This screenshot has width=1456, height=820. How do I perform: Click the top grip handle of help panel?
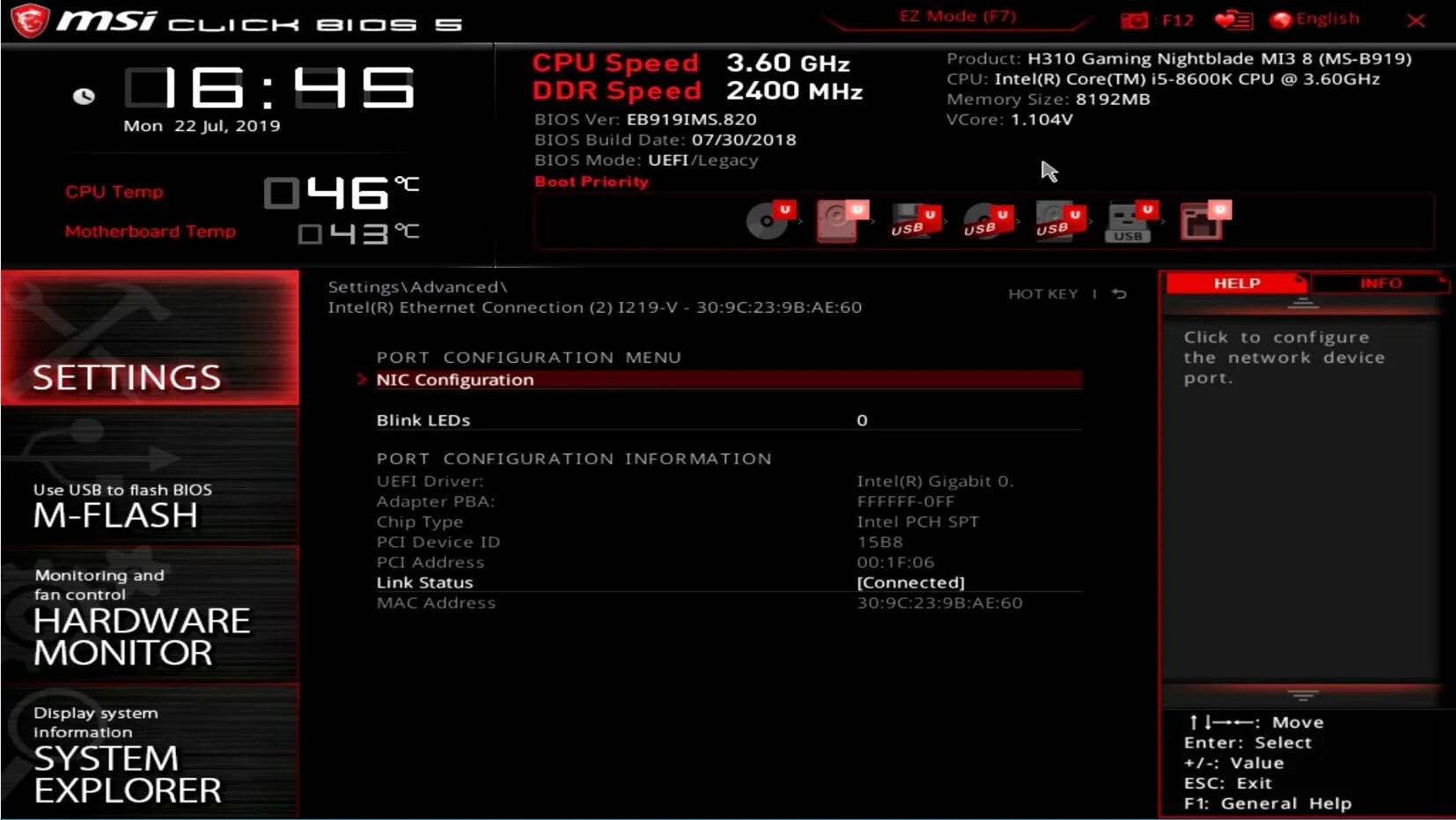1303,303
